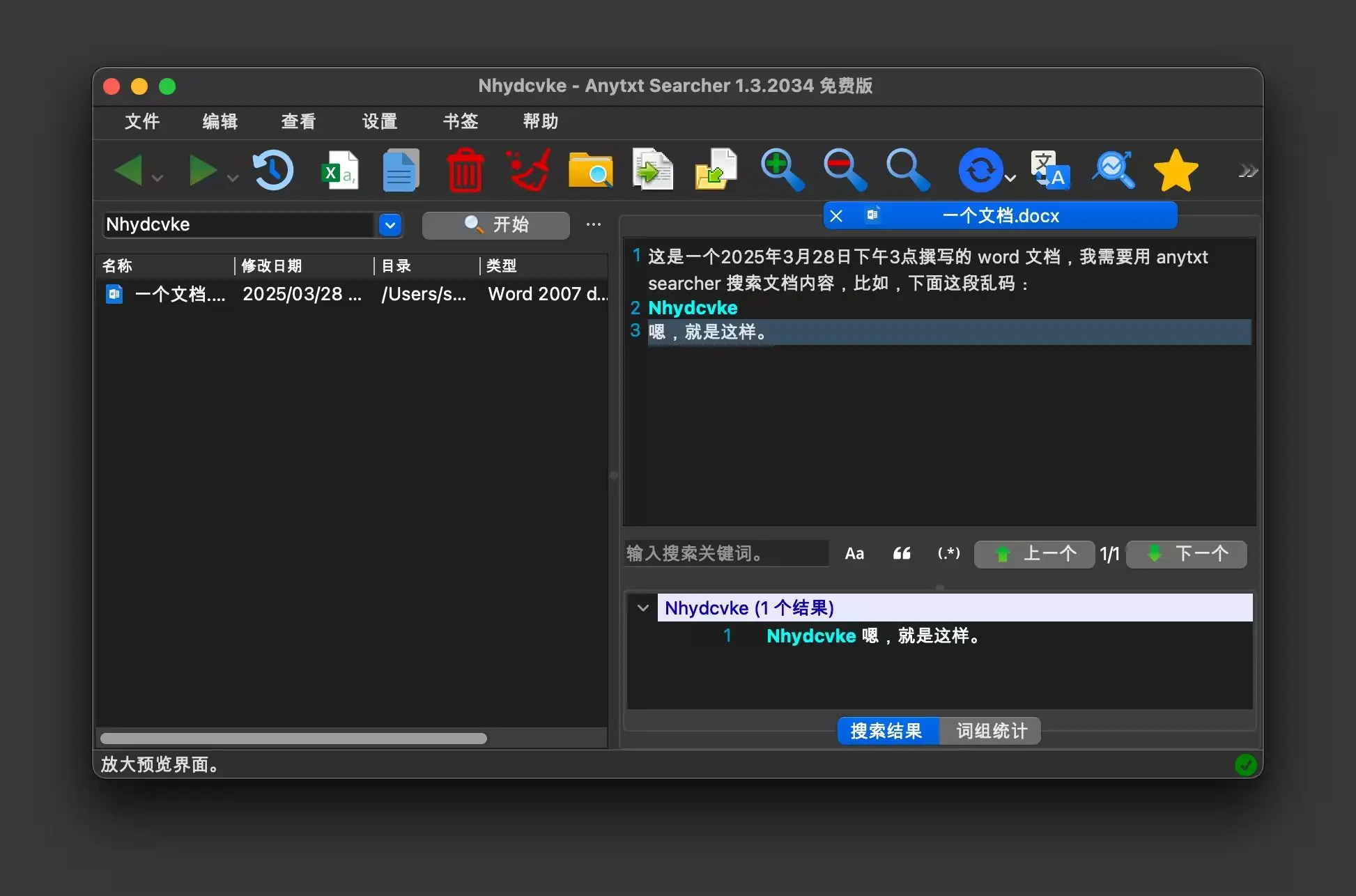Viewport: 1356px width, 896px height.
Task: Click the horizontal scrollbar of results list
Action: point(293,739)
